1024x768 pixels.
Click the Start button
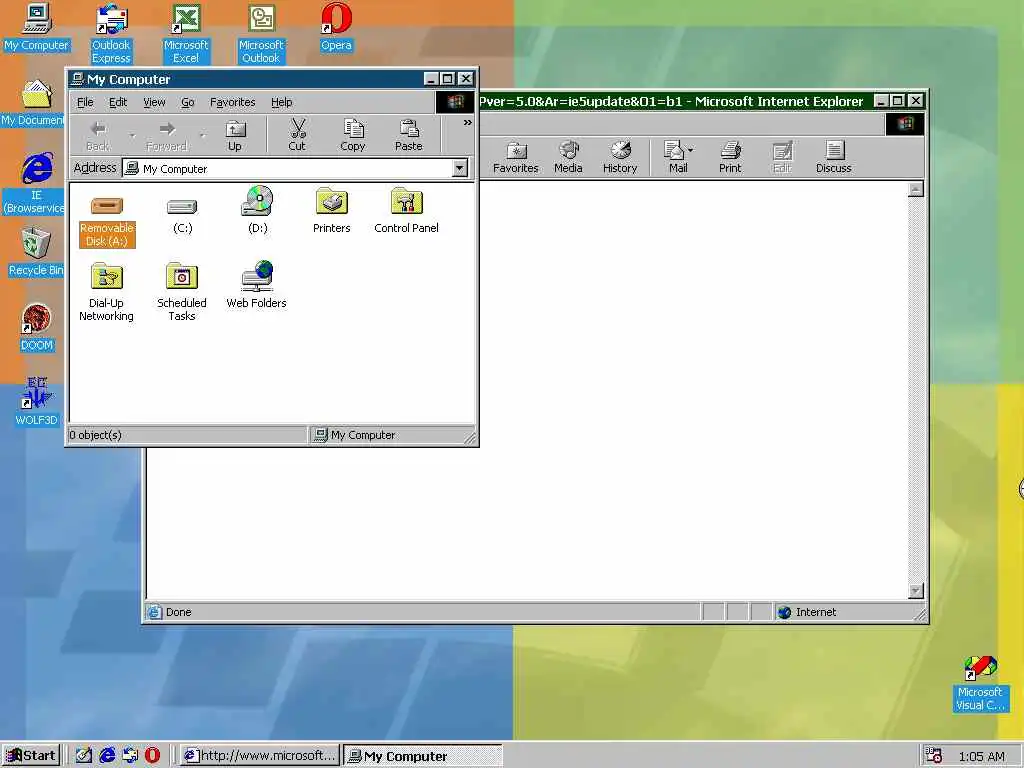(x=31, y=756)
